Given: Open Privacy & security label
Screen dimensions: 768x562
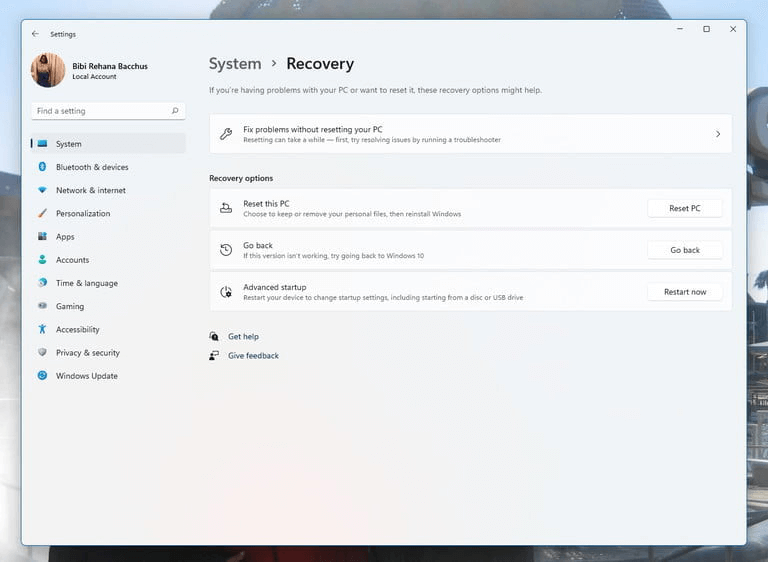Looking at the screenshot, I should [88, 353].
